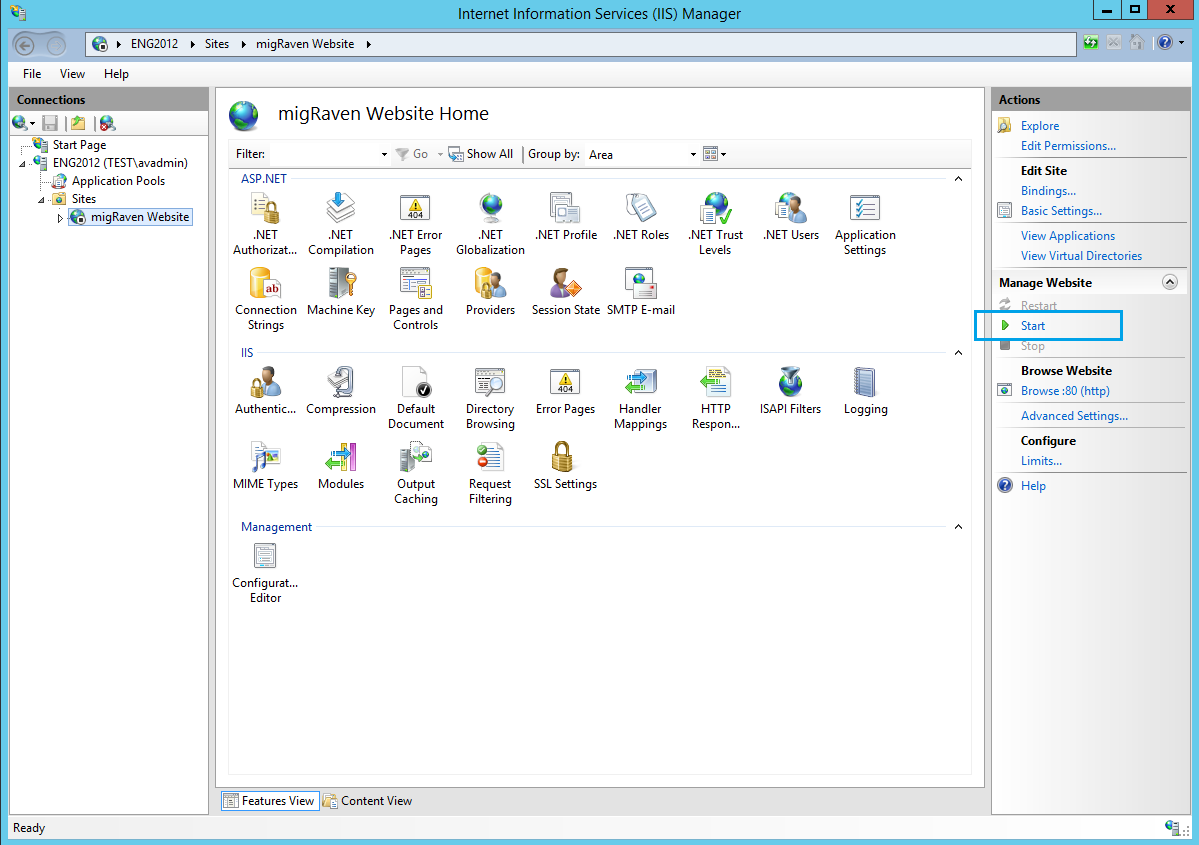Click View Virtual Directories link
This screenshot has width=1199, height=845.
tap(1081, 256)
